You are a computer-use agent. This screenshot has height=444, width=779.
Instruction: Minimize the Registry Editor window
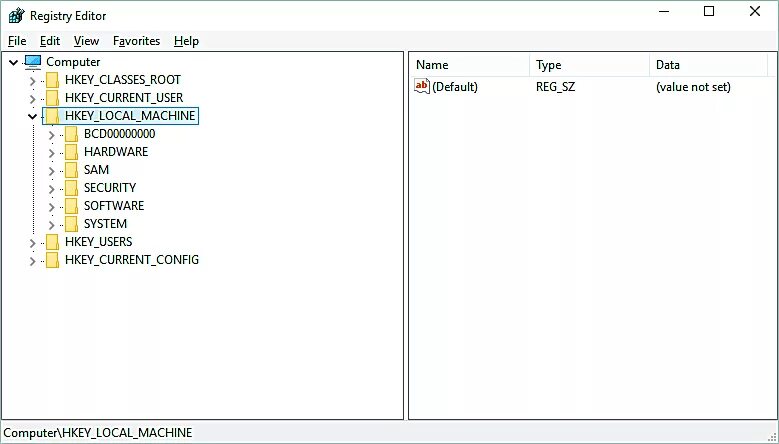click(x=664, y=11)
